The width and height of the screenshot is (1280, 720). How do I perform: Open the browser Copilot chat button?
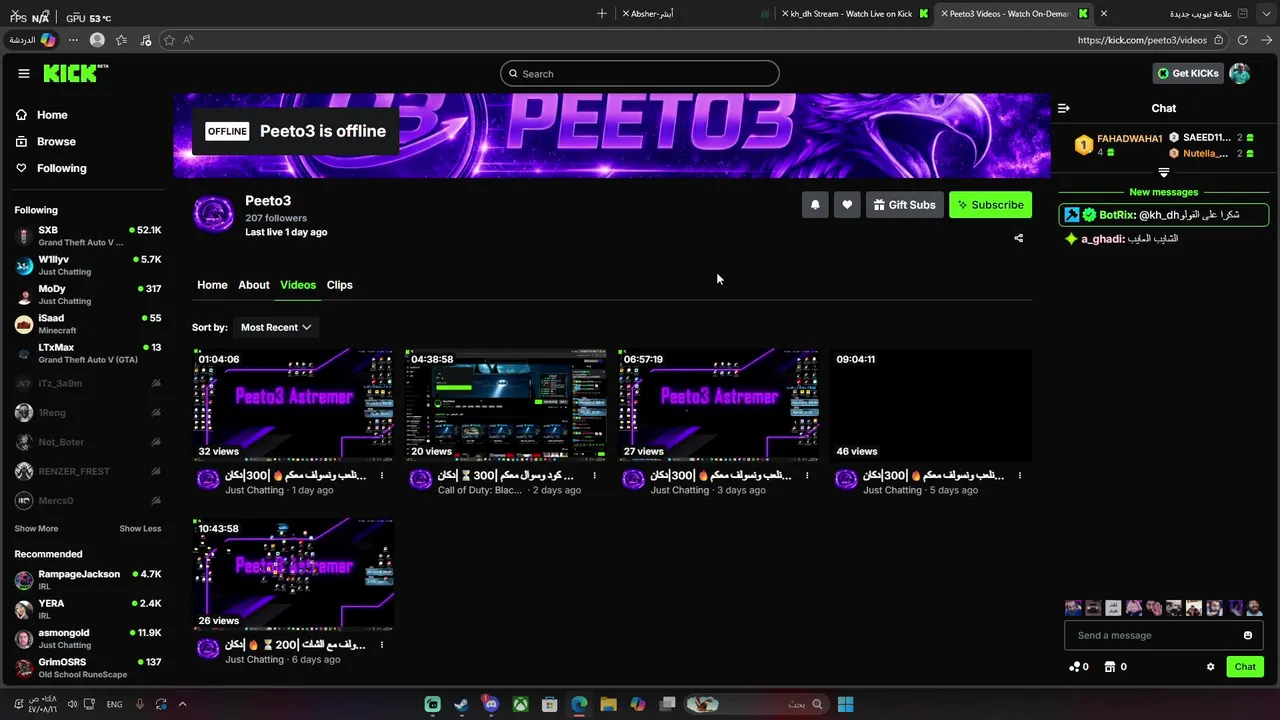point(34,40)
